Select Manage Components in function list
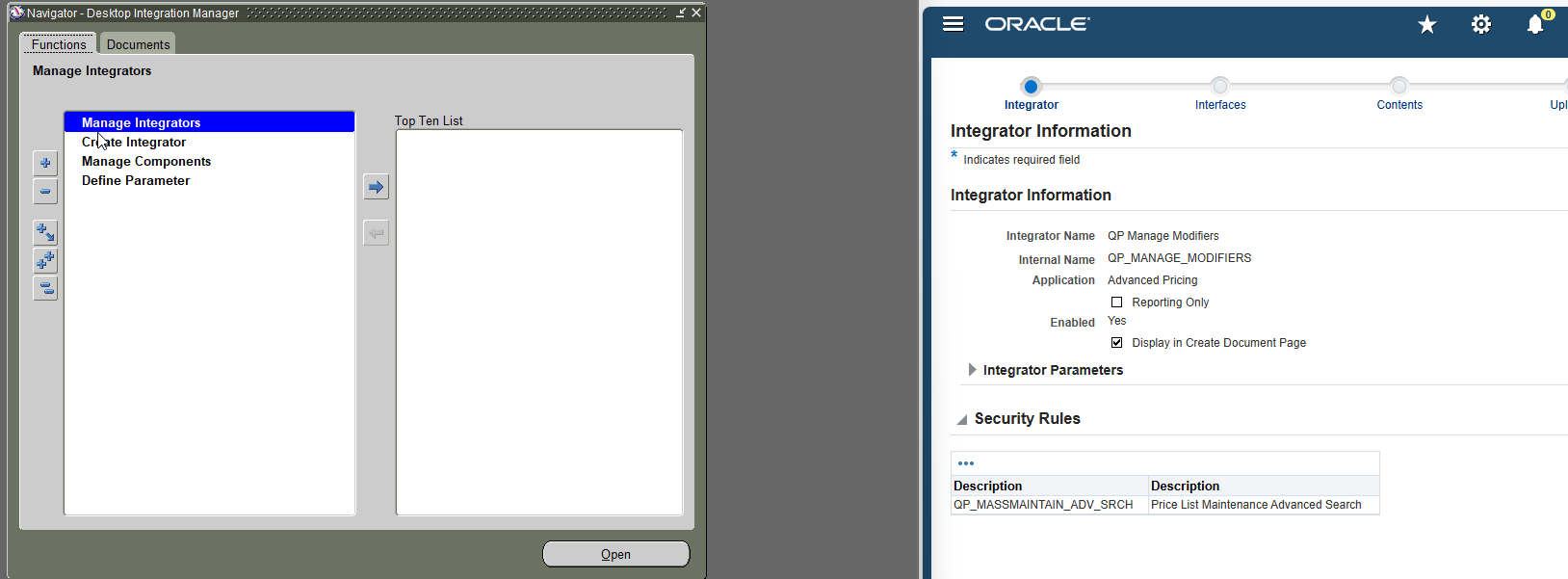The width and height of the screenshot is (1568, 579). click(x=209, y=161)
